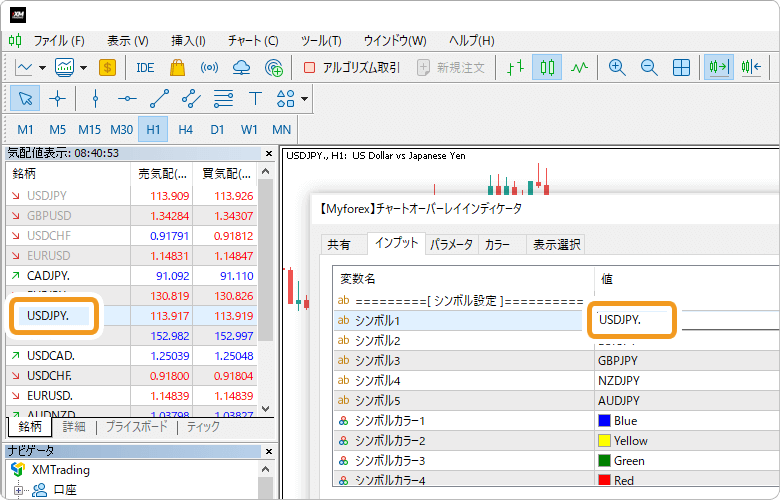
Task: Select the horizontal line drawing tool
Action: coord(127,99)
